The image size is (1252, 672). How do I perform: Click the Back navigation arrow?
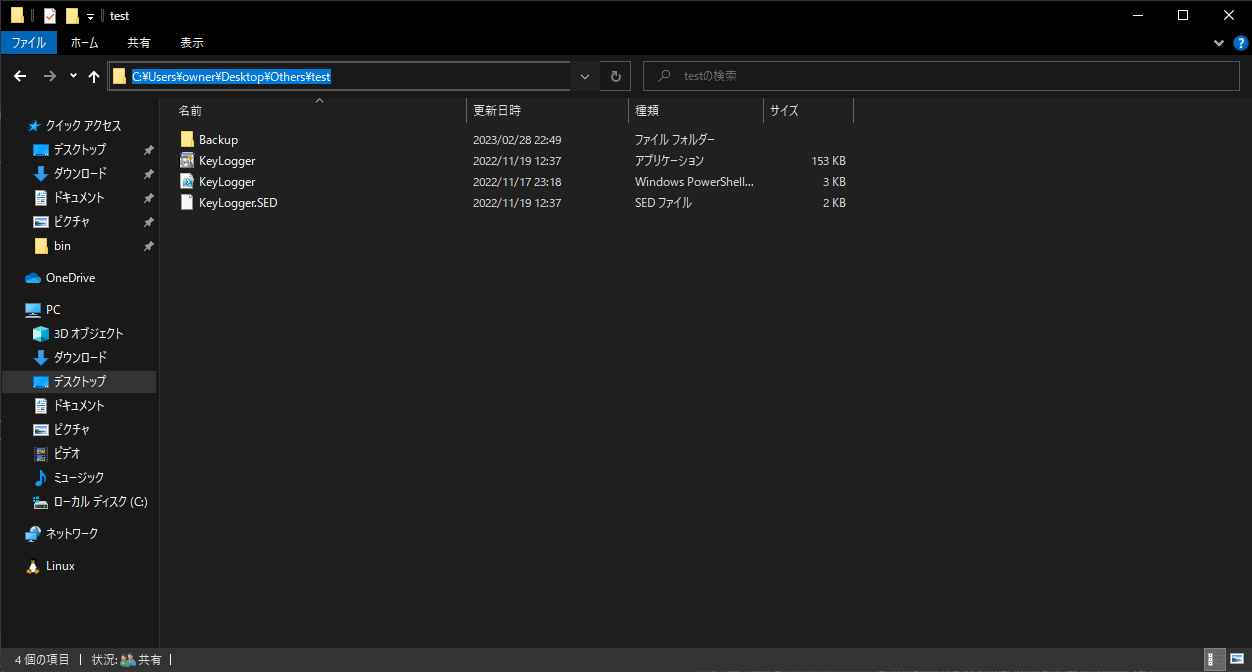[20, 76]
